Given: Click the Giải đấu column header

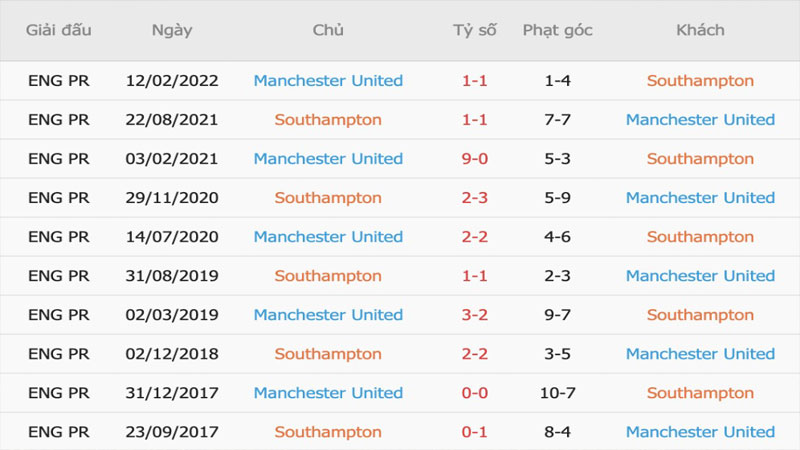Looking at the screenshot, I should (x=59, y=30).
